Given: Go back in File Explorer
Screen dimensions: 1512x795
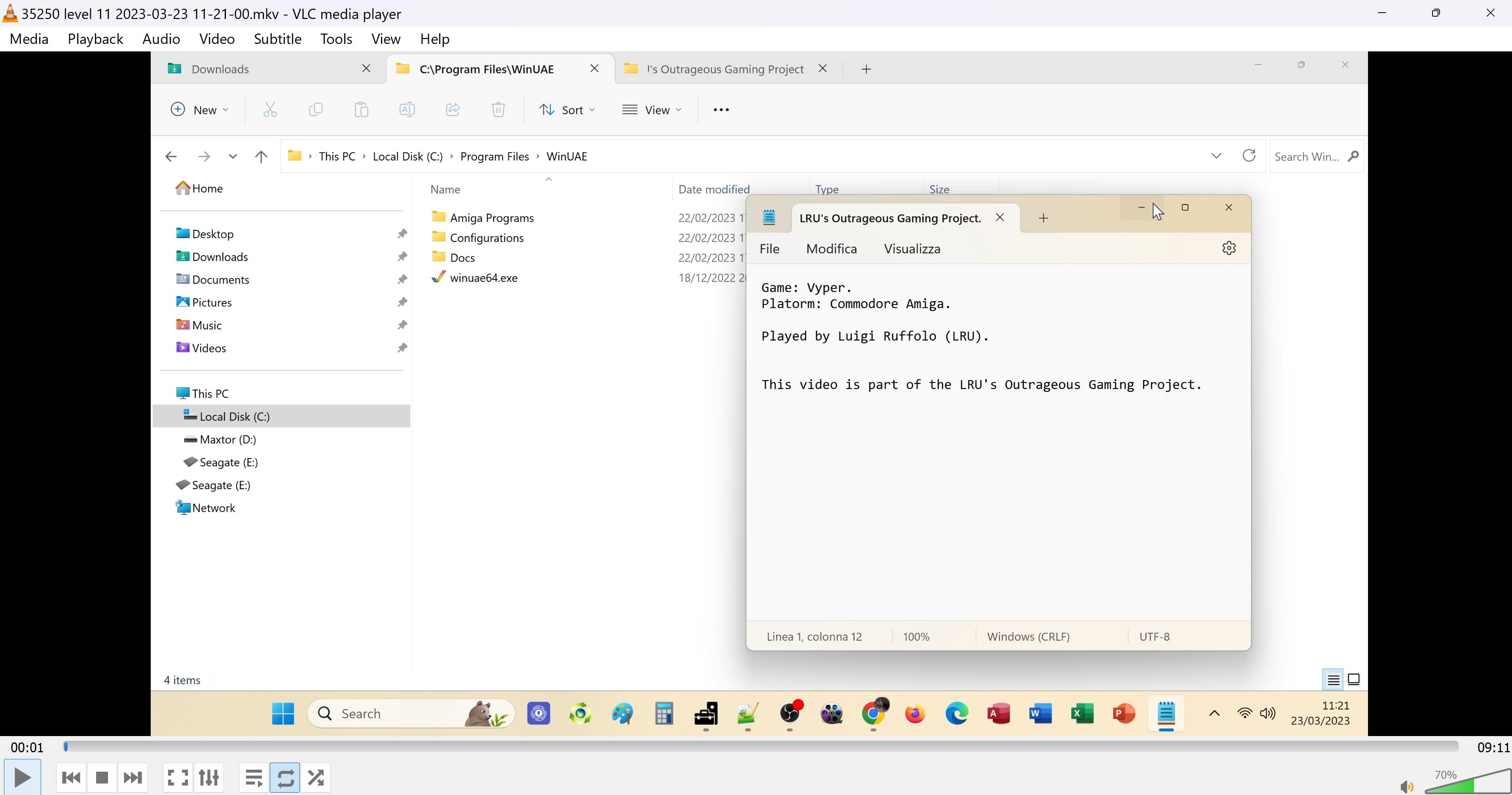Looking at the screenshot, I should 171,157.
